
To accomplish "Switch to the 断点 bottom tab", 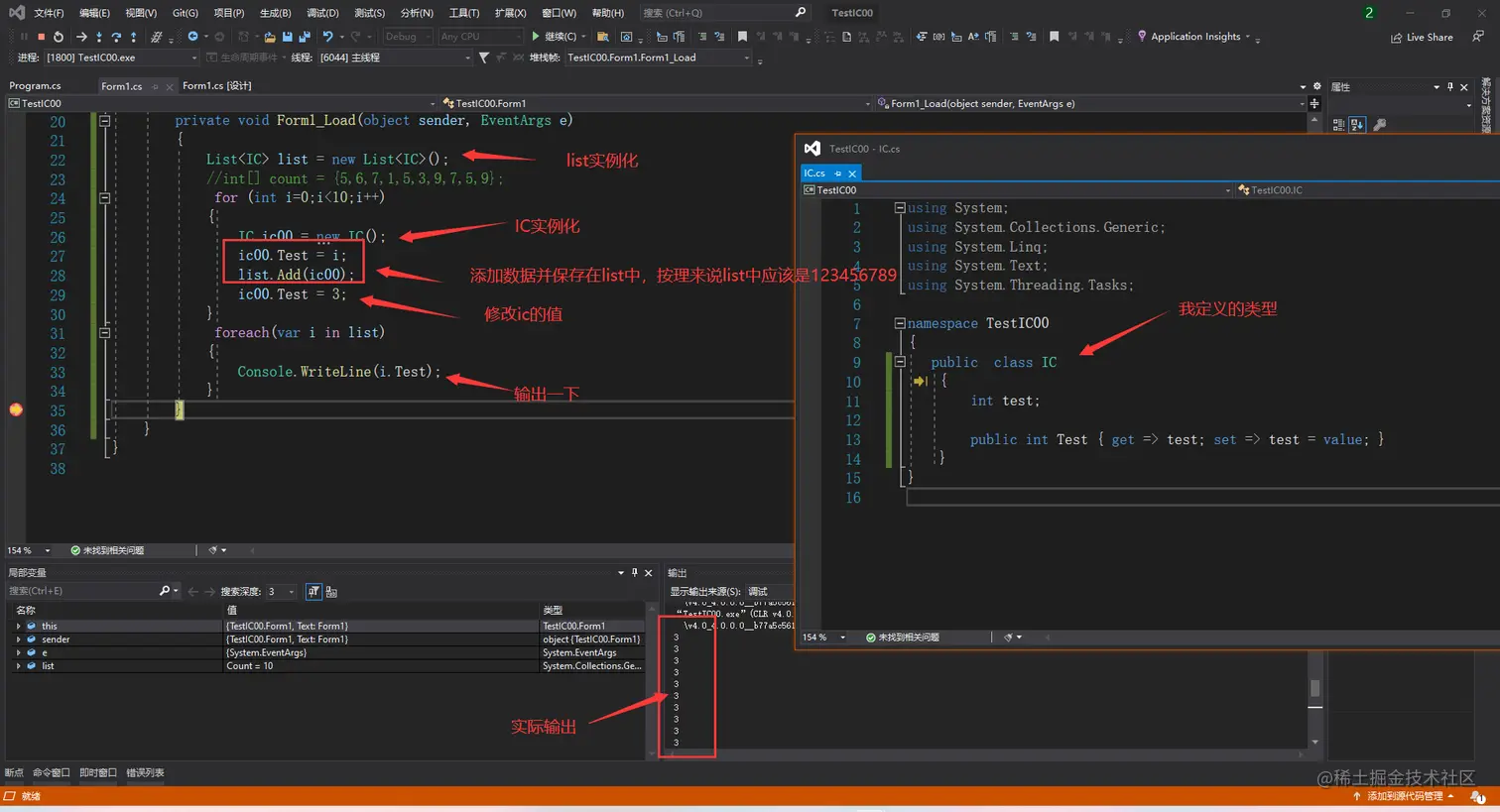I will click(14, 772).
